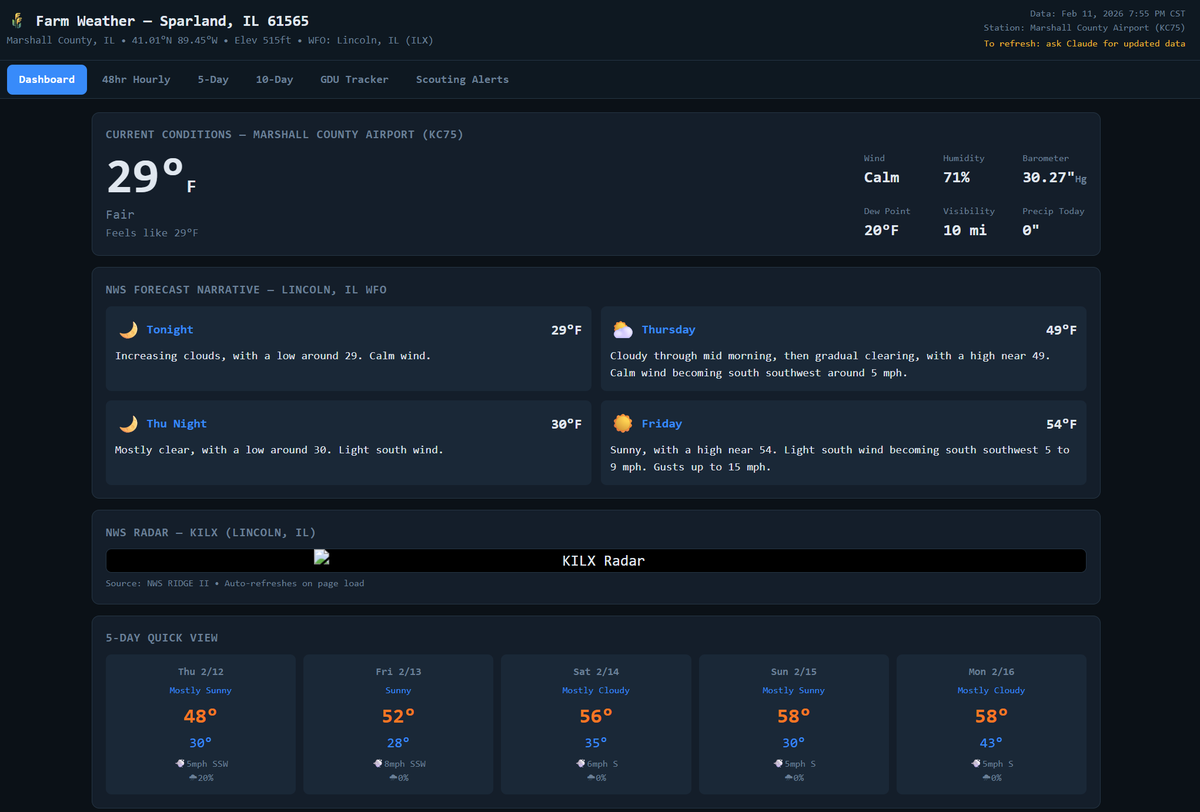
Task: Click the Farm Weather — Sparland, IL 61565 title
Action: (x=172, y=21)
